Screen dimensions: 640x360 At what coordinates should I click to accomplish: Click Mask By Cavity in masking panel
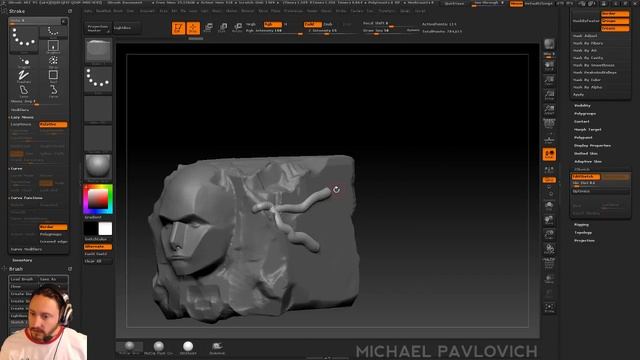click(x=587, y=58)
